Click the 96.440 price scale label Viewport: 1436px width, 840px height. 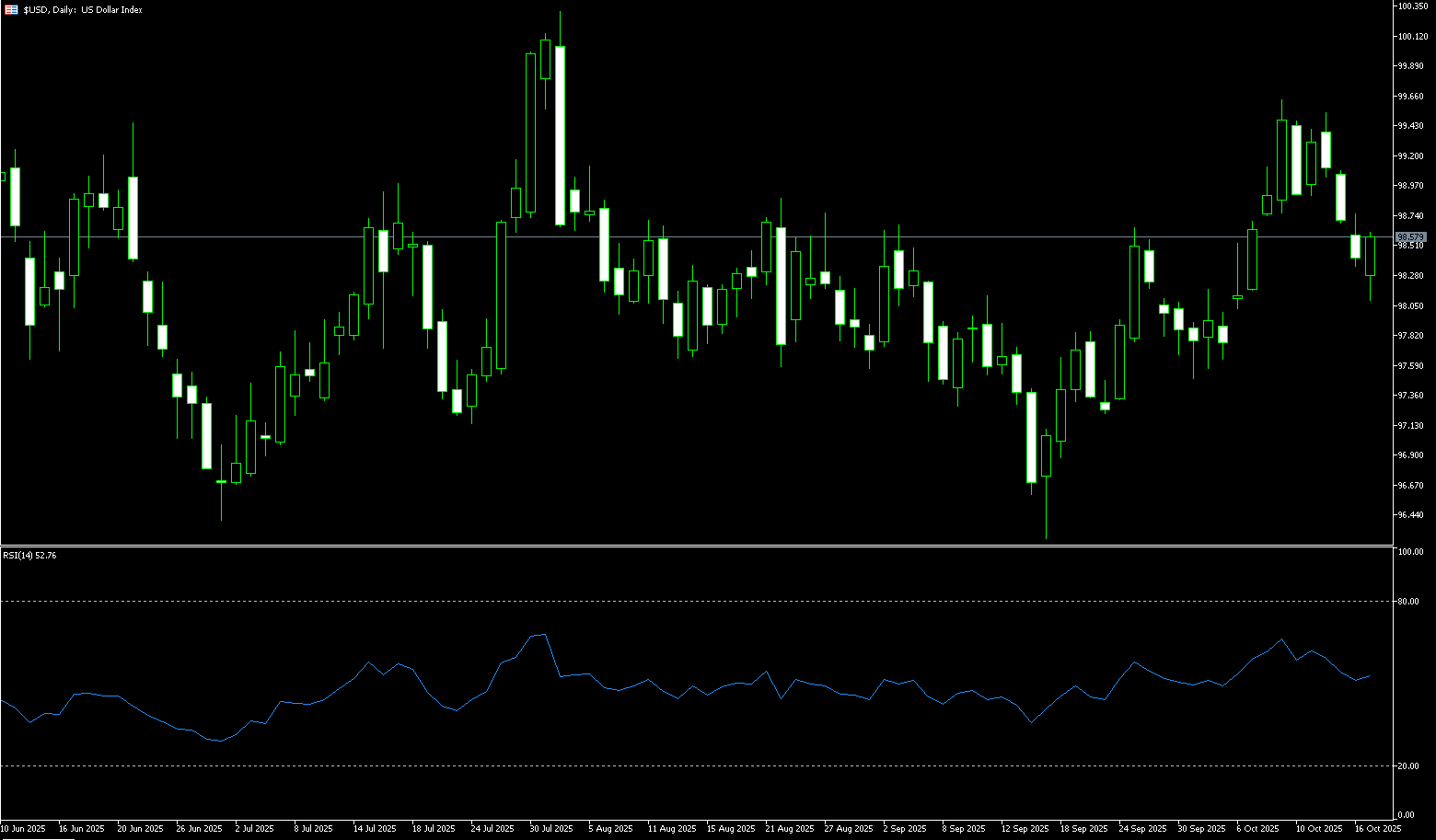1410,515
